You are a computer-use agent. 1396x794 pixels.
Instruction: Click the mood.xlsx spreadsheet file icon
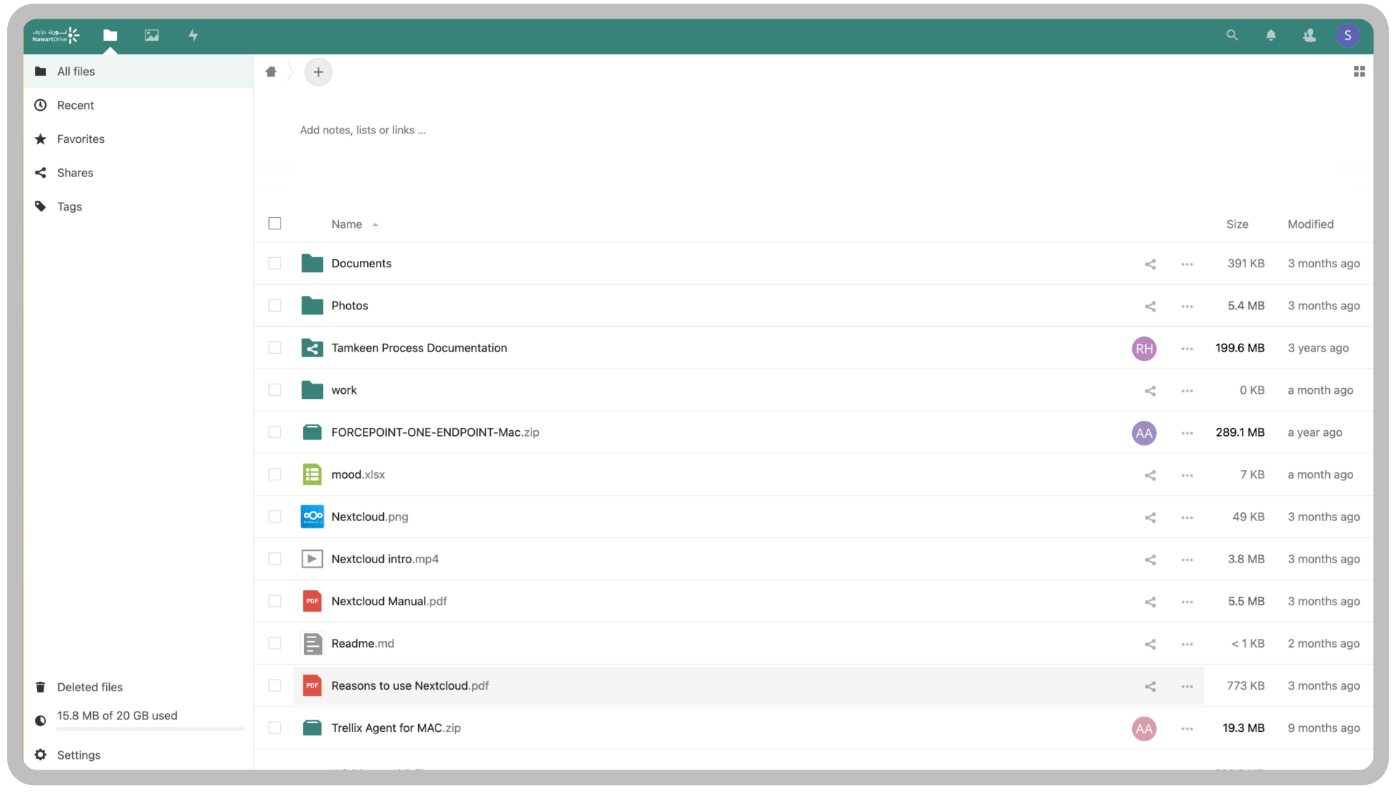click(312, 475)
